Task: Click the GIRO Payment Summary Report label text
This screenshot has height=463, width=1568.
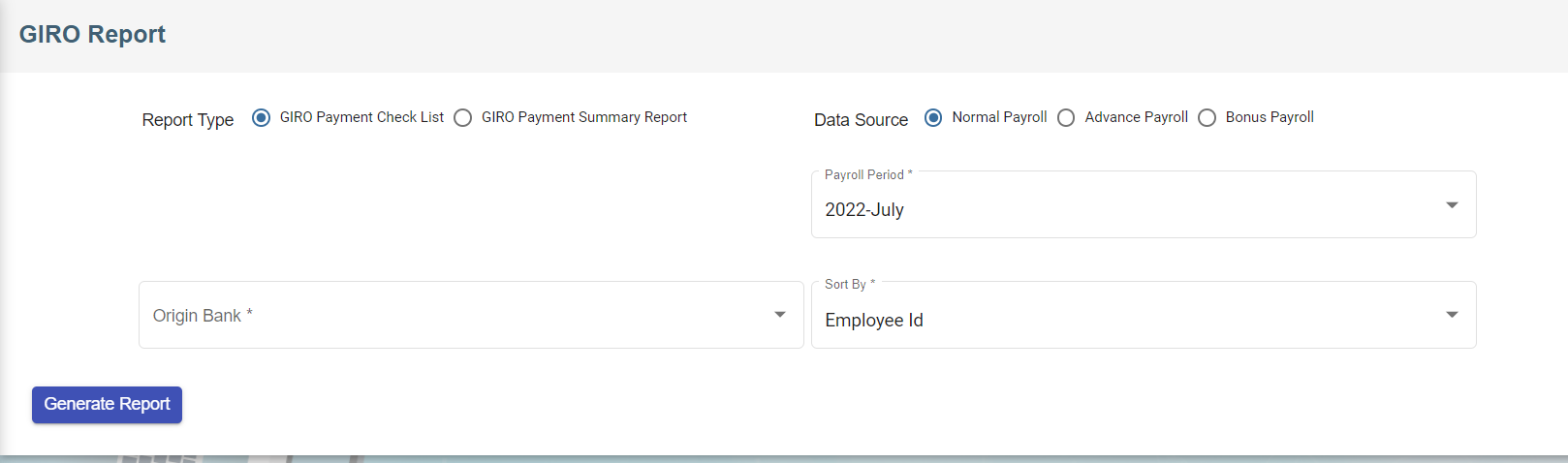Action: (x=584, y=117)
